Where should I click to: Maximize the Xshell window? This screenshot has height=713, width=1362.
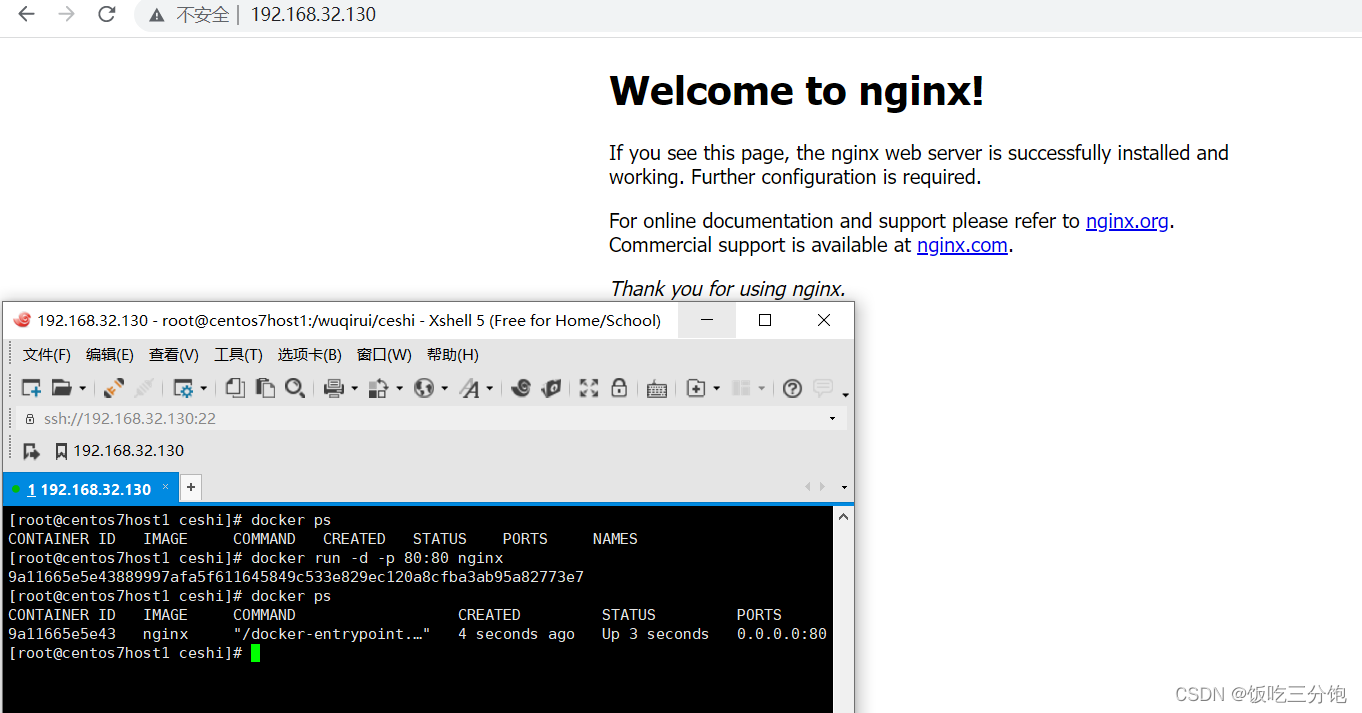[765, 320]
